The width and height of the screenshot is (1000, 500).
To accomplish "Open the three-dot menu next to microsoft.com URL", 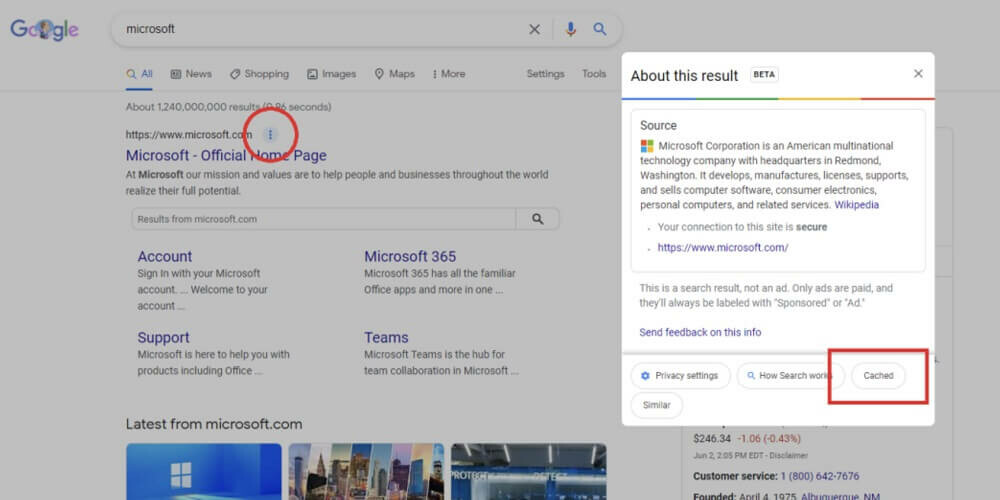I will point(270,135).
